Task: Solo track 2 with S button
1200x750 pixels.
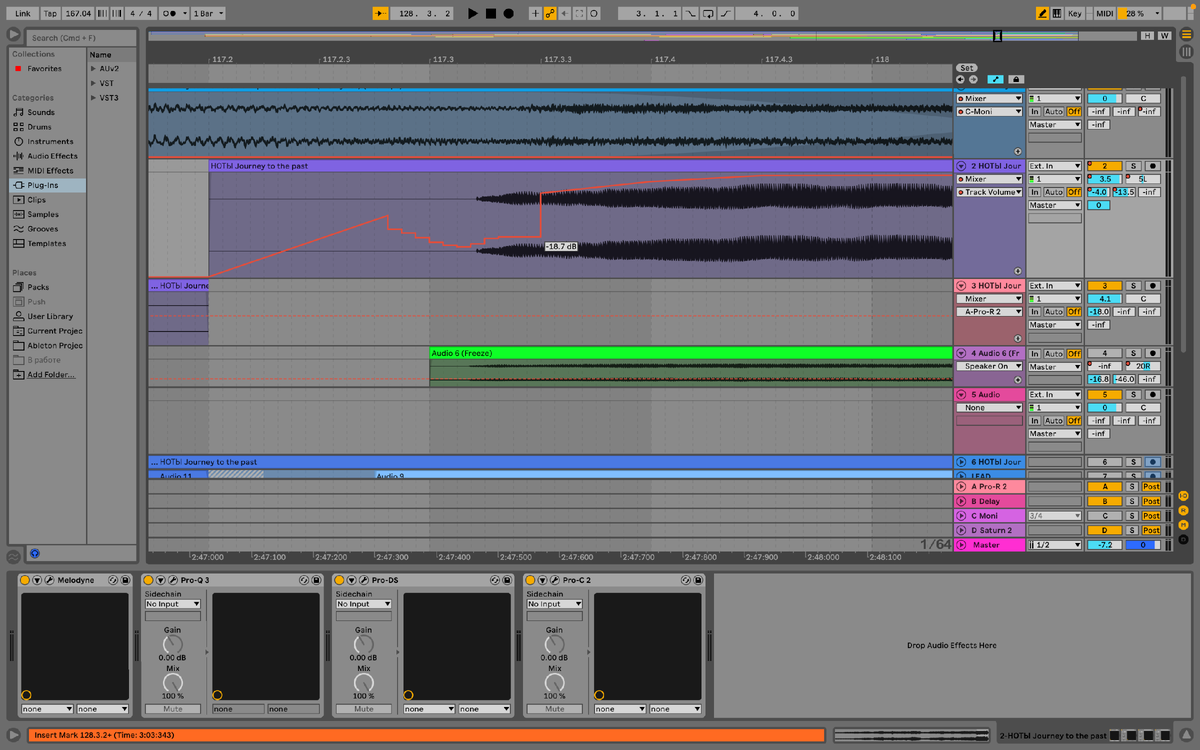Action: pos(1133,166)
